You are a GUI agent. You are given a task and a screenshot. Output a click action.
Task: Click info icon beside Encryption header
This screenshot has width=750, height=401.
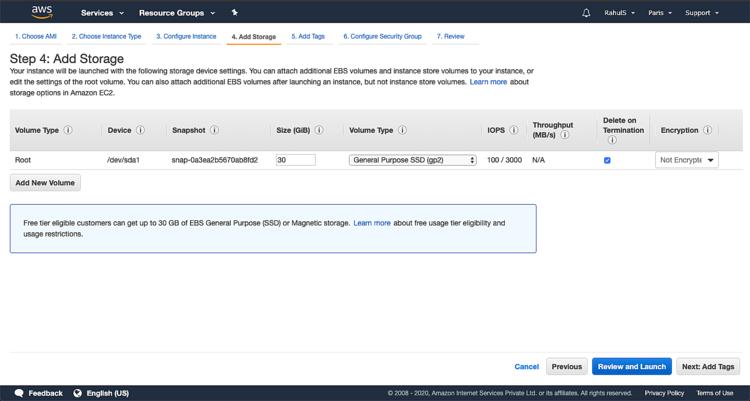click(708, 130)
